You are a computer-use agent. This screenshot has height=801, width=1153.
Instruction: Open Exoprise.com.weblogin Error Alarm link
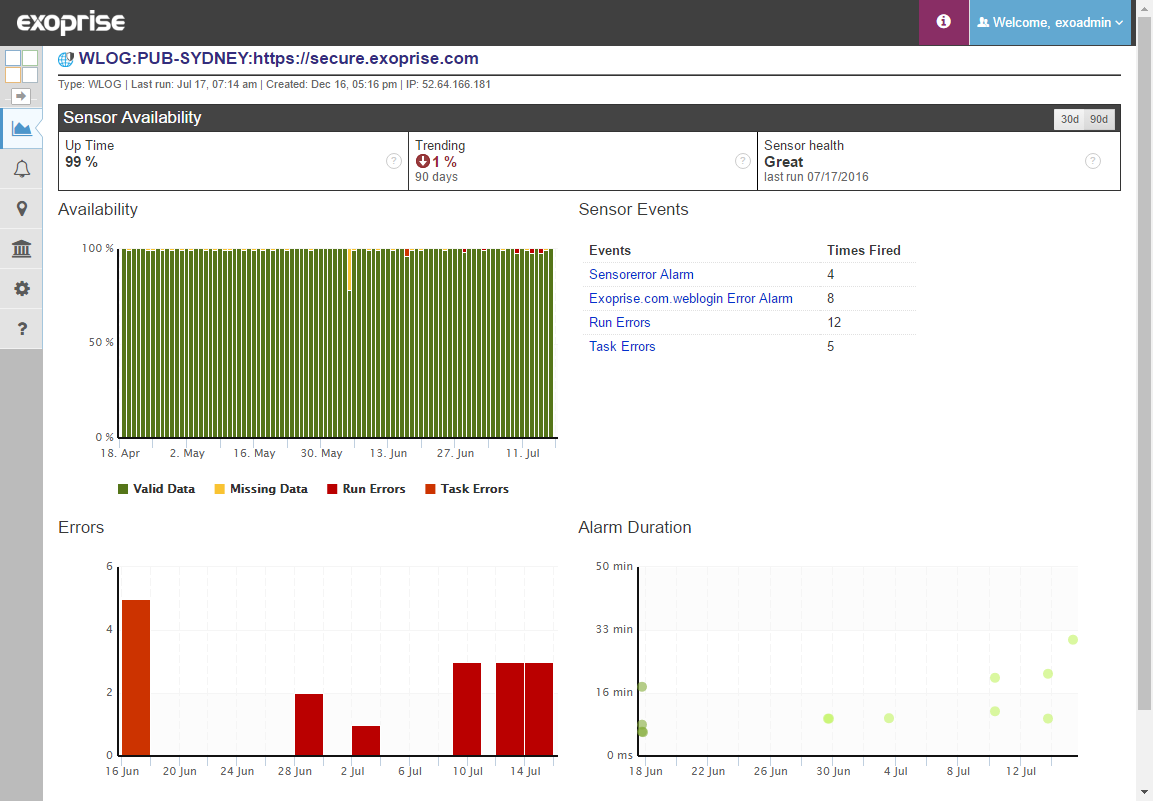coord(690,299)
